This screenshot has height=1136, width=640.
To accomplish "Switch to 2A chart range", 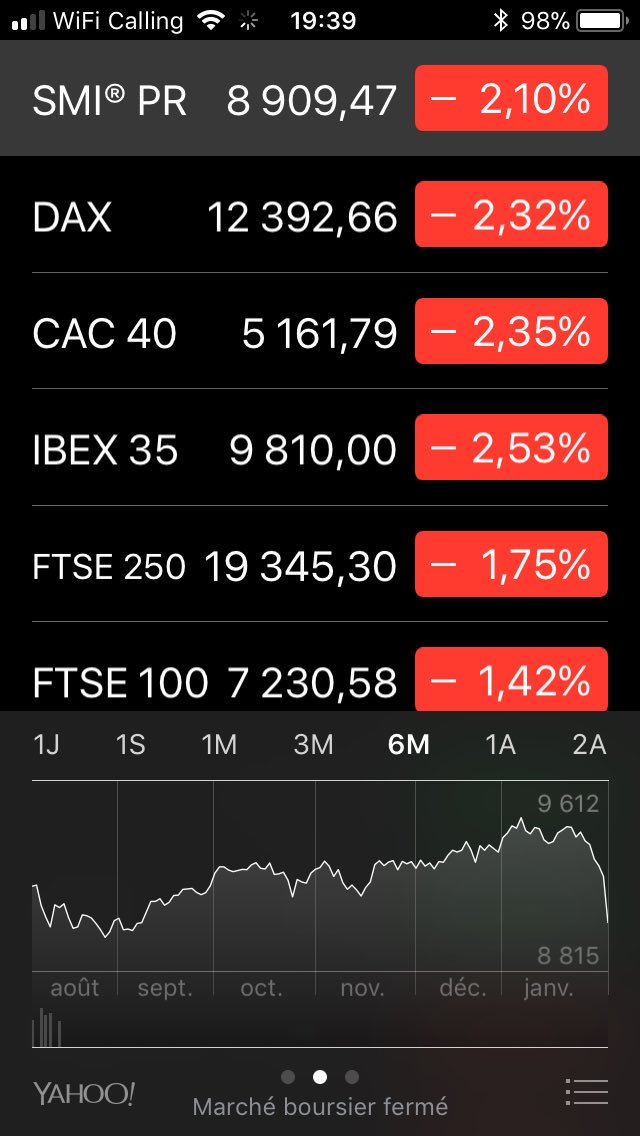I will coord(589,745).
